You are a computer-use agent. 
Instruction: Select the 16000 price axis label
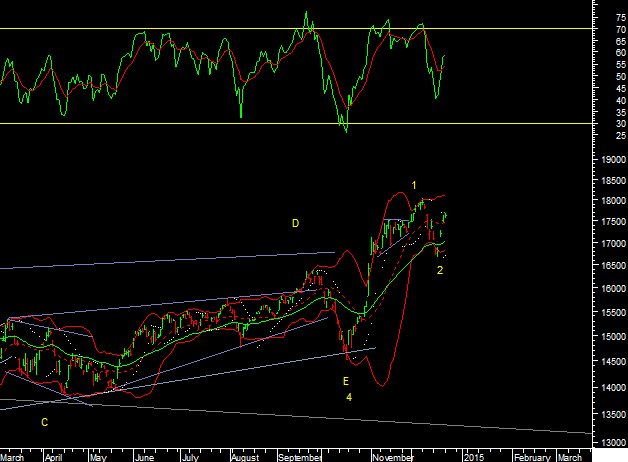[607, 290]
